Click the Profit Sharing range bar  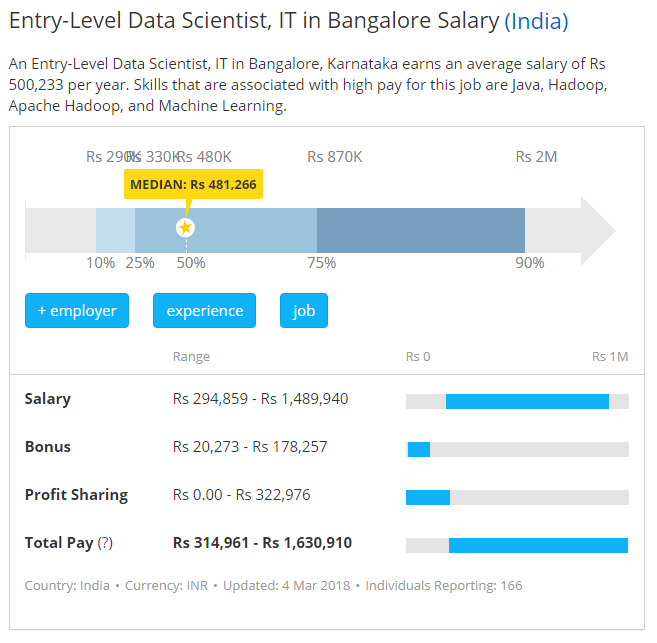(428, 497)
